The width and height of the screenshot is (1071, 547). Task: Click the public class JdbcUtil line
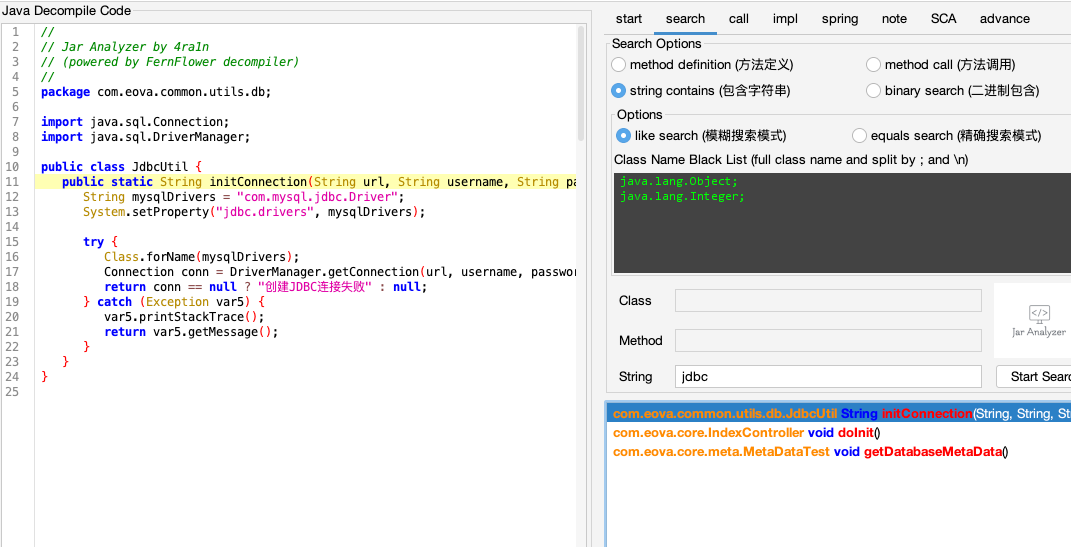tap(122, 167)
